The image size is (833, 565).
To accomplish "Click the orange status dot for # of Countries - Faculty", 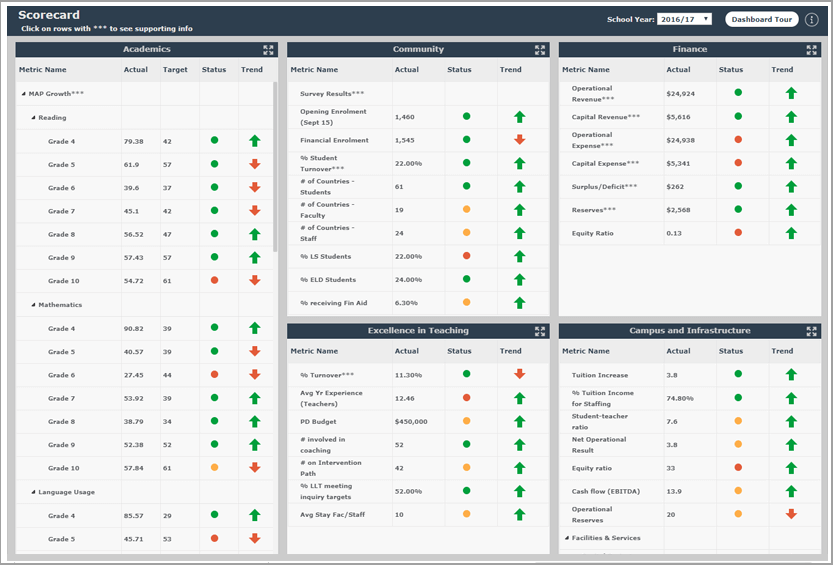I will pyautogui.click(x=466, y=209).
